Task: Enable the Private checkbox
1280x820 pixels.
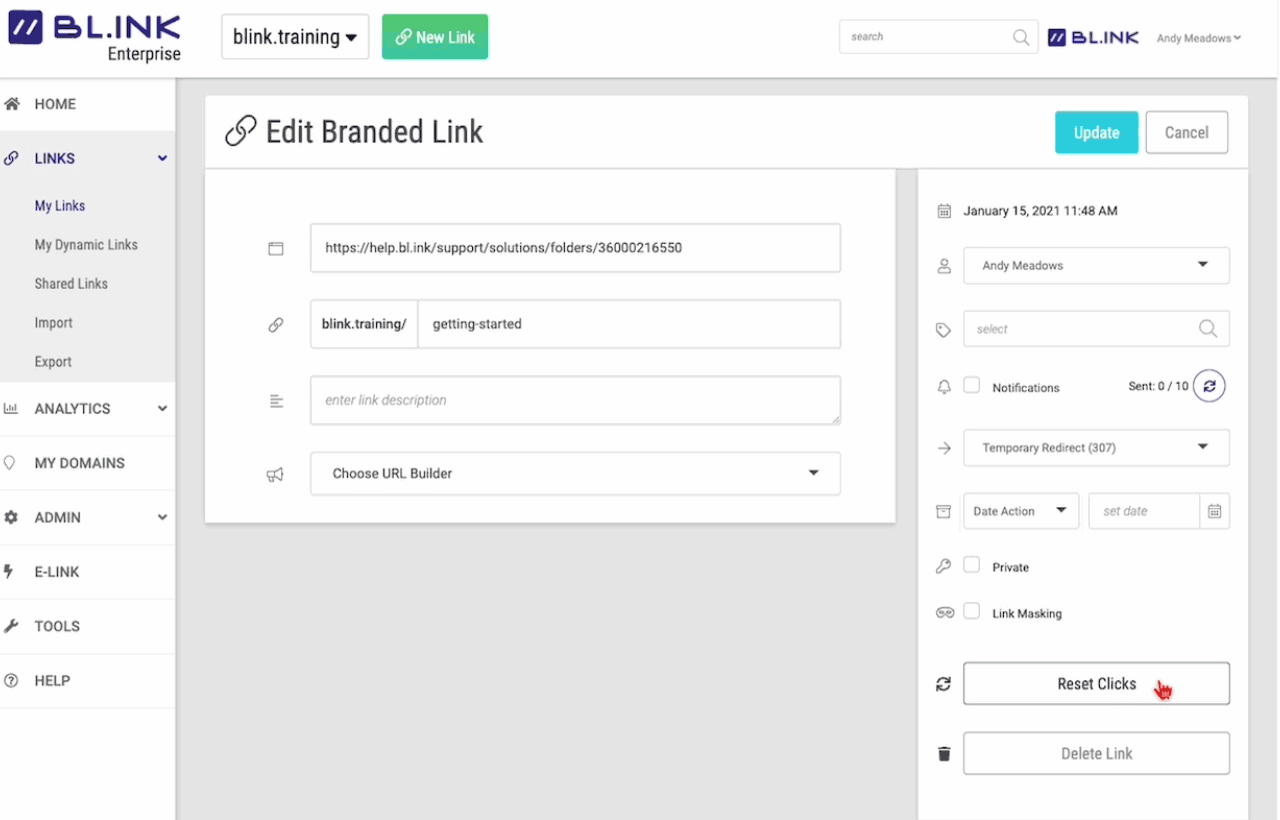Action: pyautogui.click(x=971, y=566)
